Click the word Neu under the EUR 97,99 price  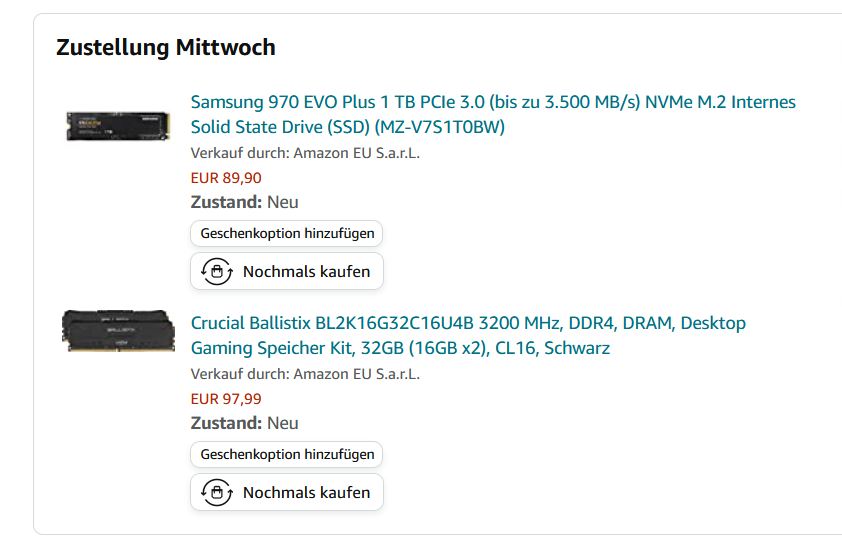pos(283,423)
